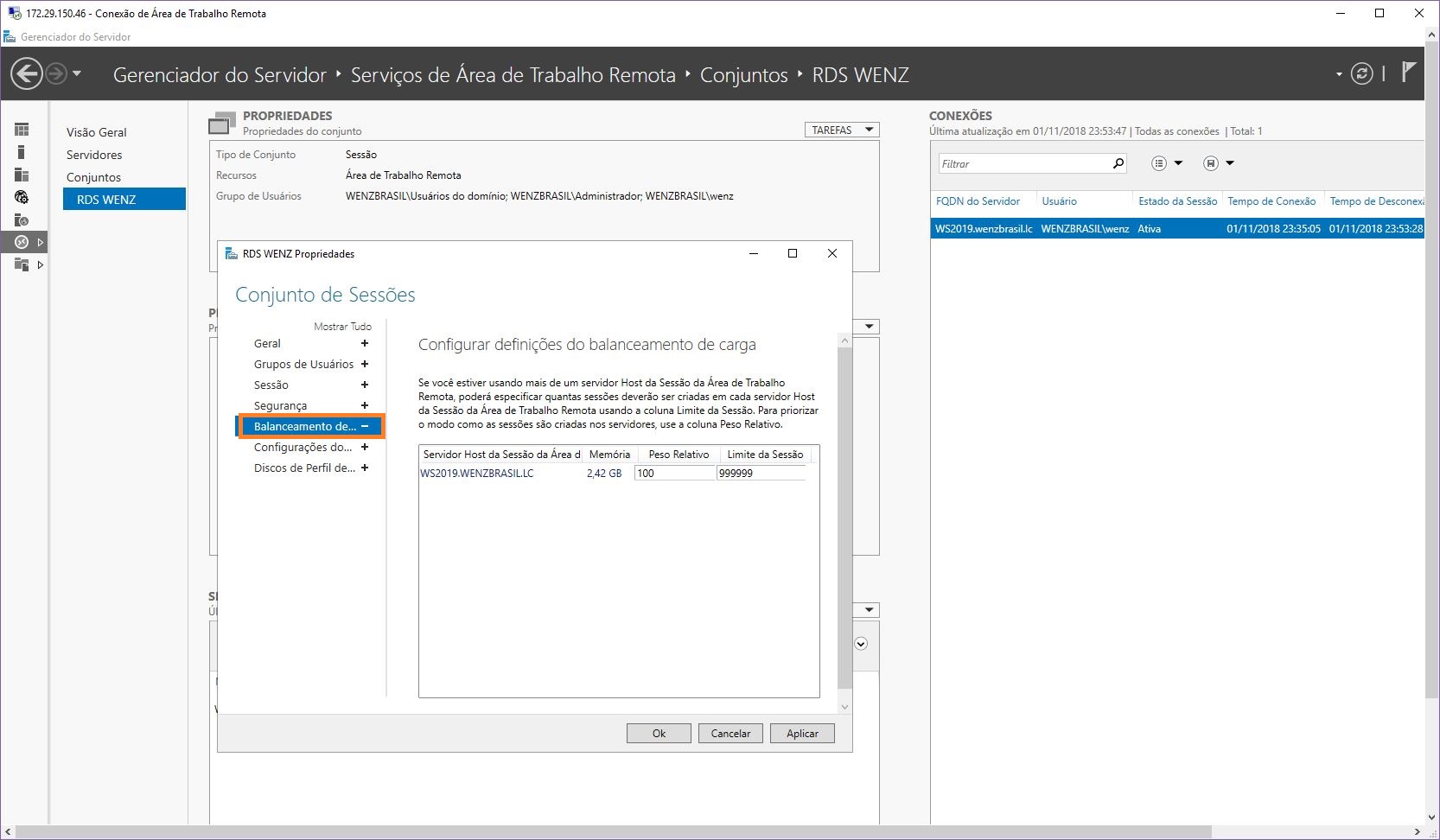Open Servidores in the navigation pane
1440x840 pixels.
pos(94,155)
